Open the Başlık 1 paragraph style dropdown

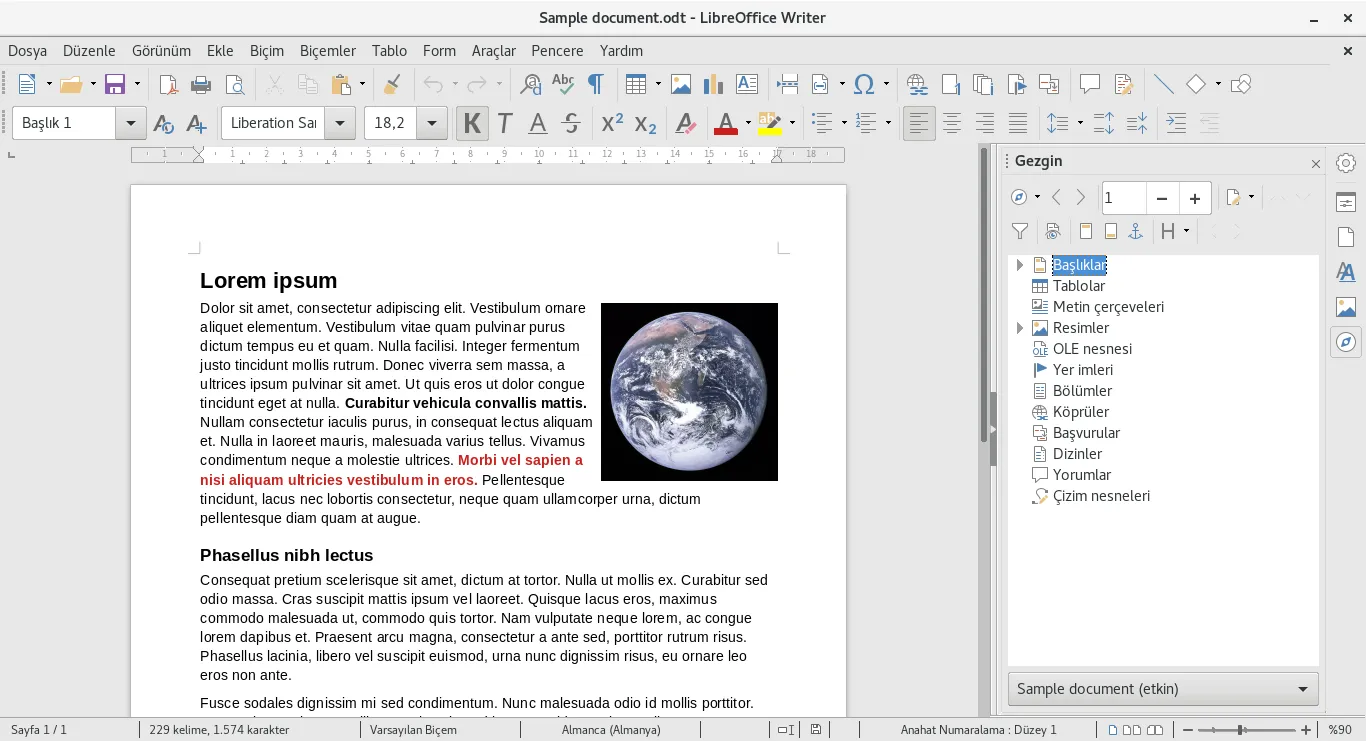[131, 122]
